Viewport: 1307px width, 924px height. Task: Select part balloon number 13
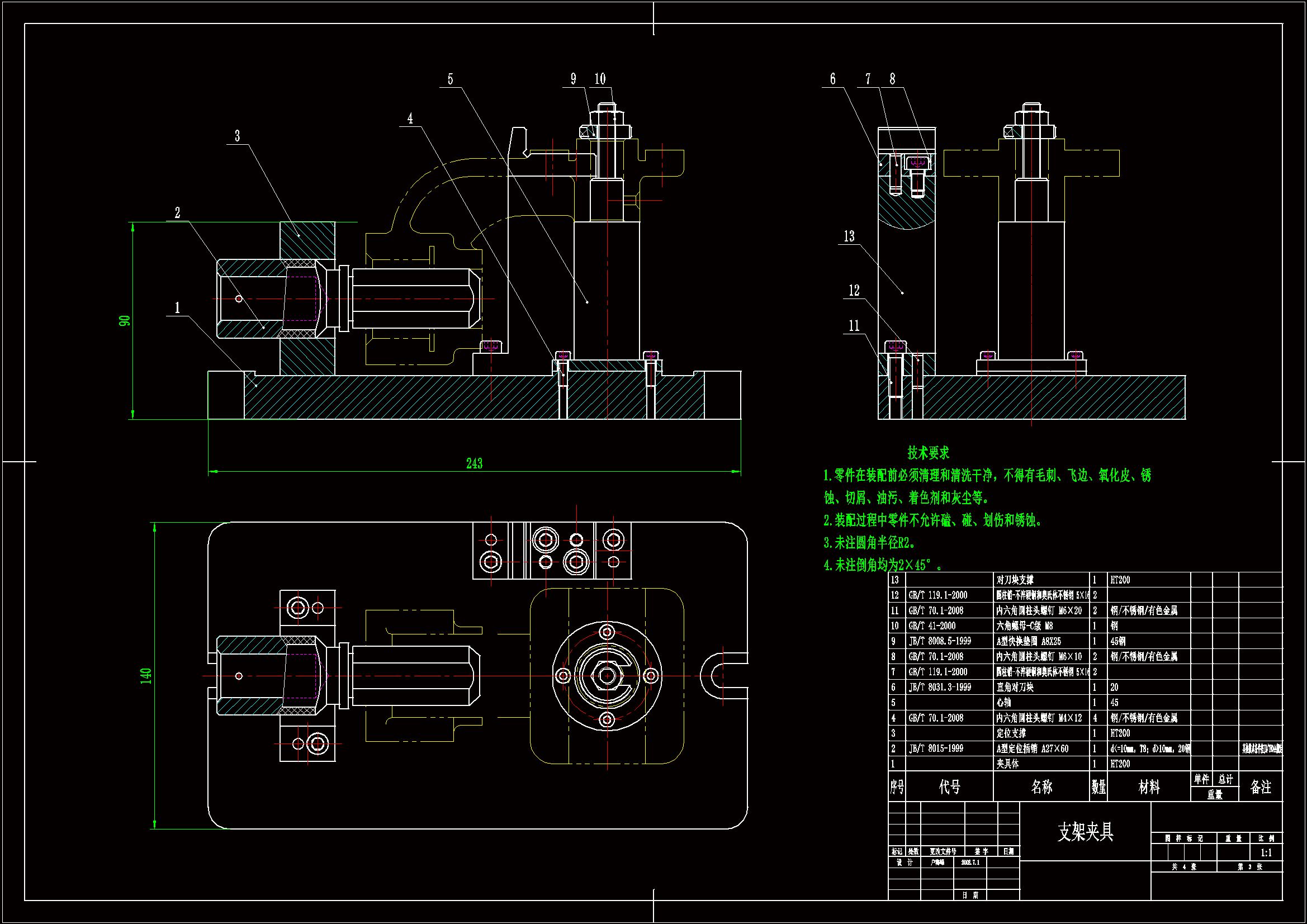point(849,236)
